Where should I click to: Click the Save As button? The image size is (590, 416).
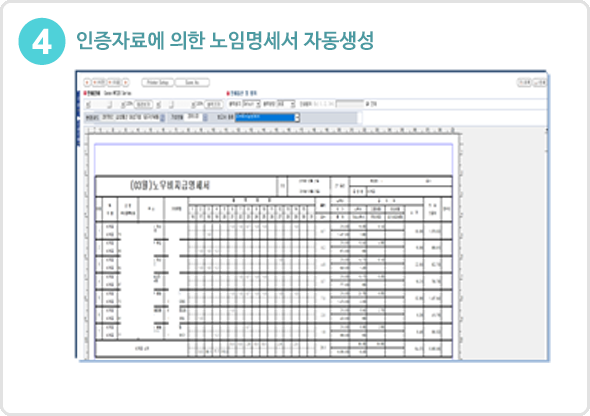click(x=192, y=82)
